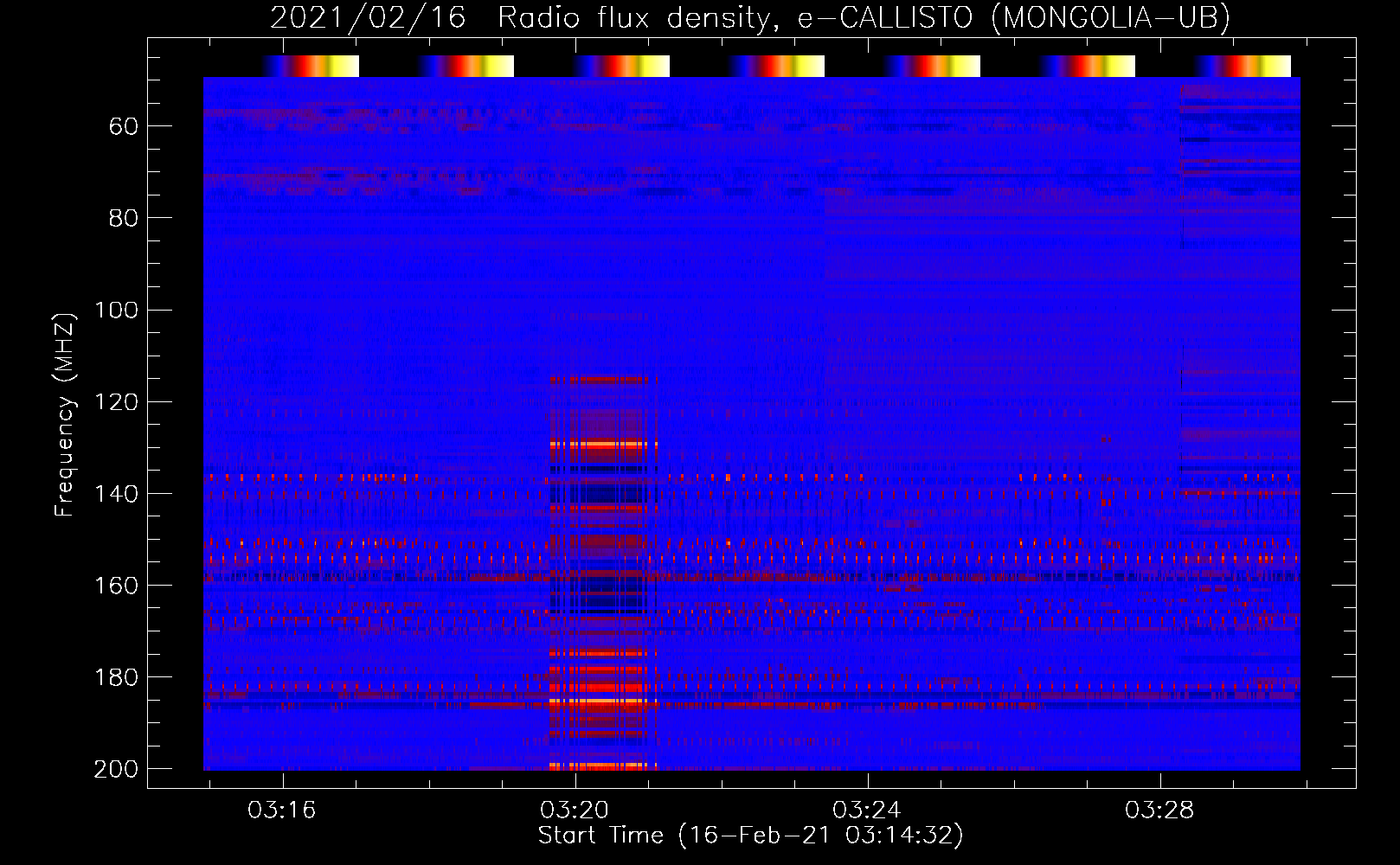Viewport: 1400px width, 865px height.
Task: Click the 03:28 time tick label
Action: (x=1159, y=811)
